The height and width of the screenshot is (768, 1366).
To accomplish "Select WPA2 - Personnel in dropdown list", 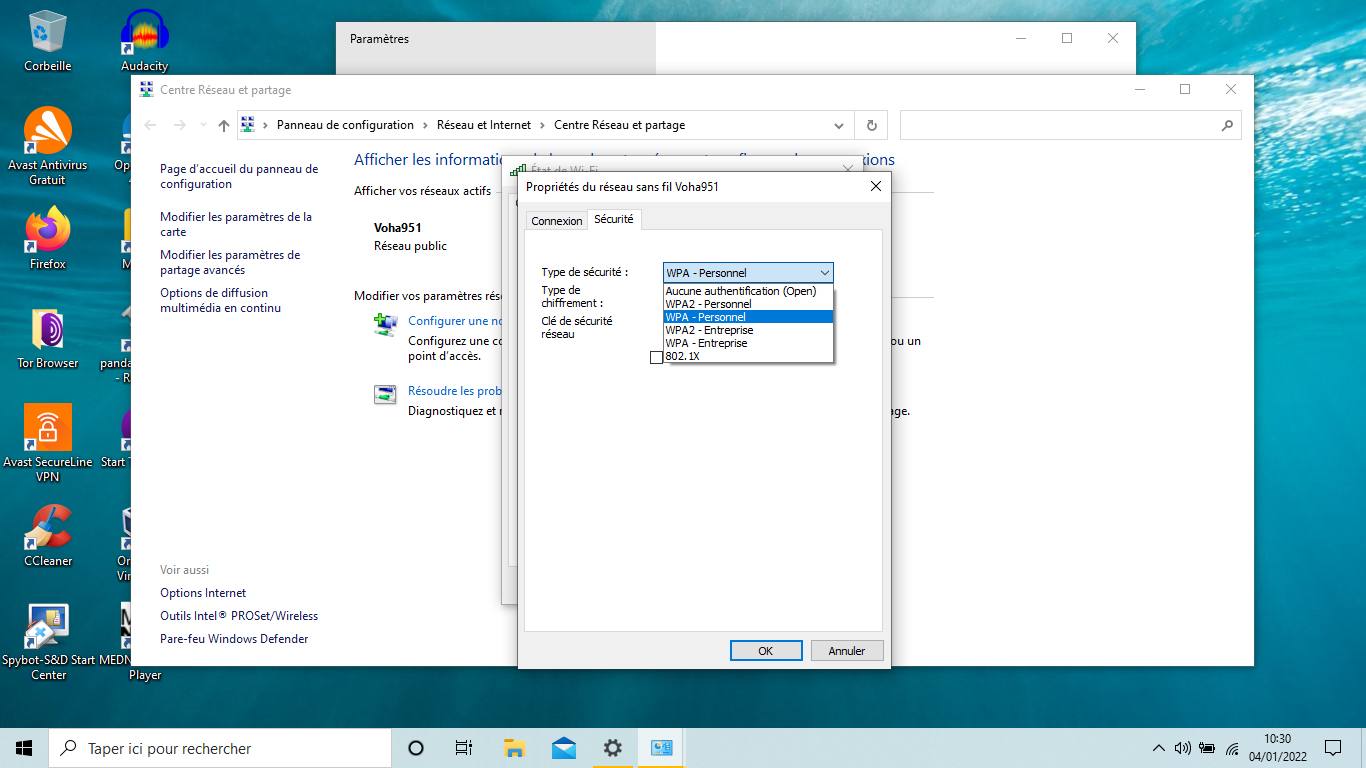I will 708,304.
